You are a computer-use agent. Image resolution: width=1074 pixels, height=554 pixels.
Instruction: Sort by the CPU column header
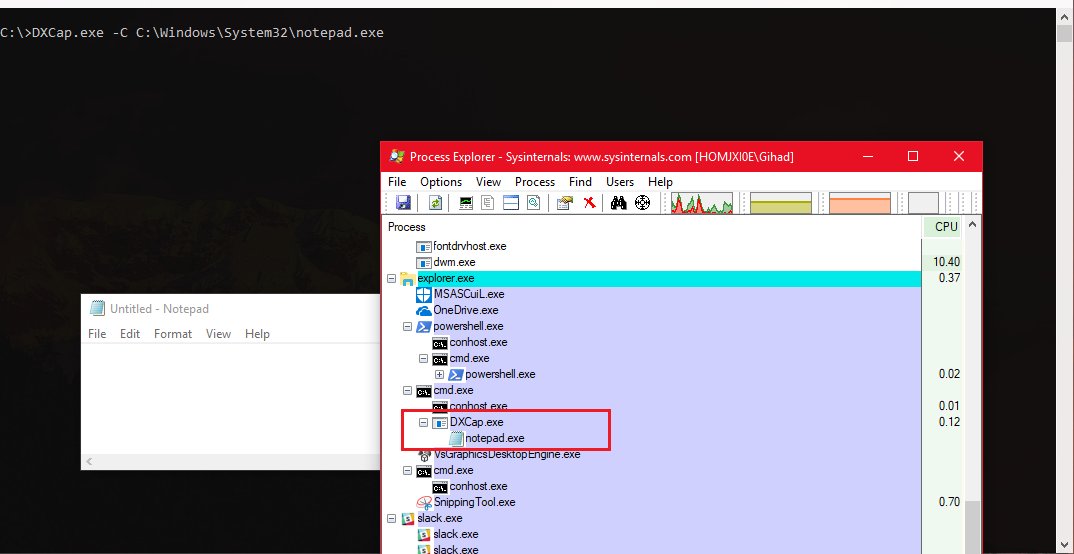tap(946, 227)
